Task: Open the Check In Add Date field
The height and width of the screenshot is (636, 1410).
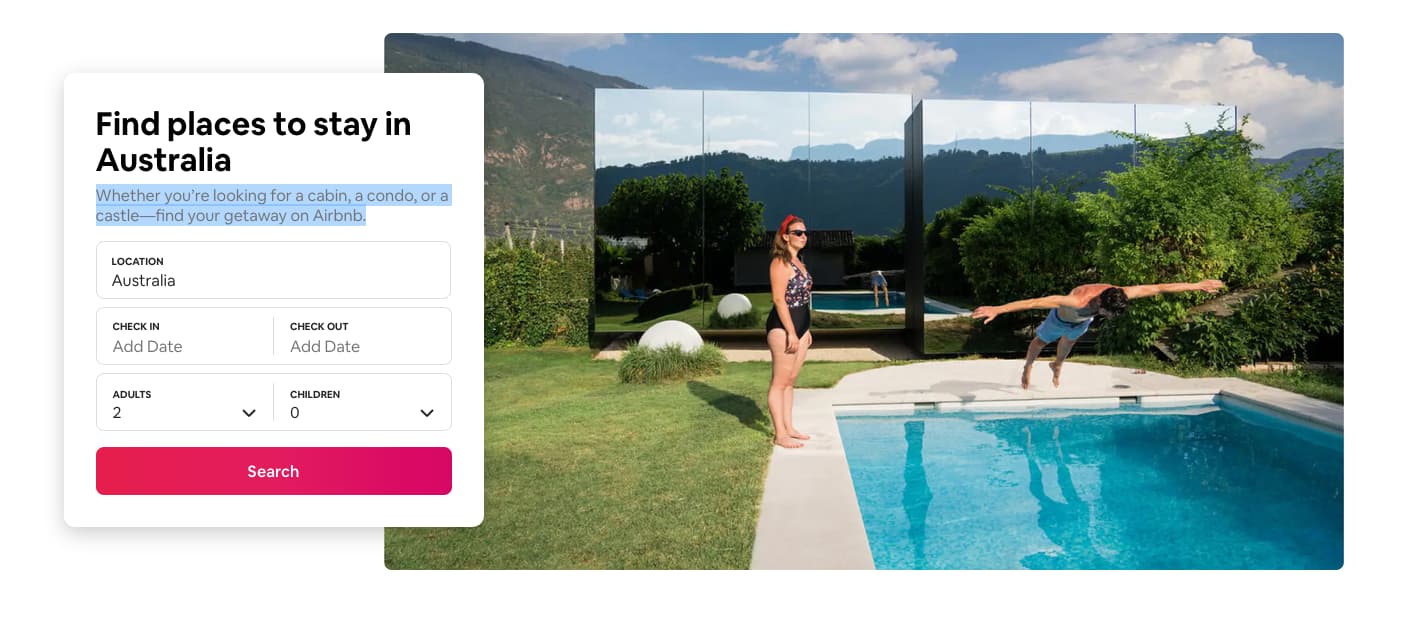Action: (185, 336)
